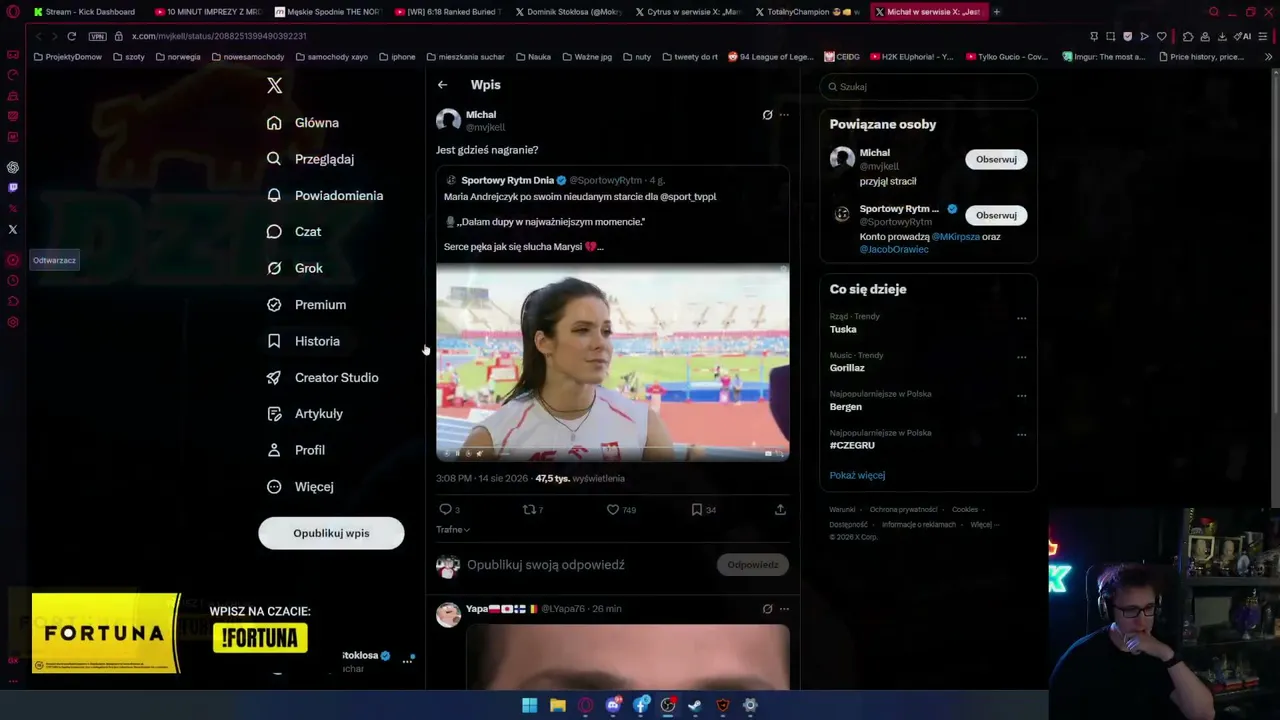Reload the page
Viewport: 1280px width, 720px height.
[72, 36]
